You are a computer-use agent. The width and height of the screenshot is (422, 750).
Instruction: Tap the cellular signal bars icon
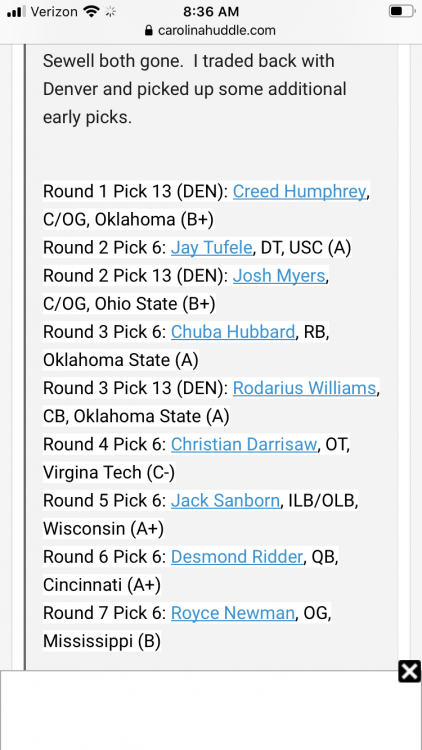click(17, 11)
